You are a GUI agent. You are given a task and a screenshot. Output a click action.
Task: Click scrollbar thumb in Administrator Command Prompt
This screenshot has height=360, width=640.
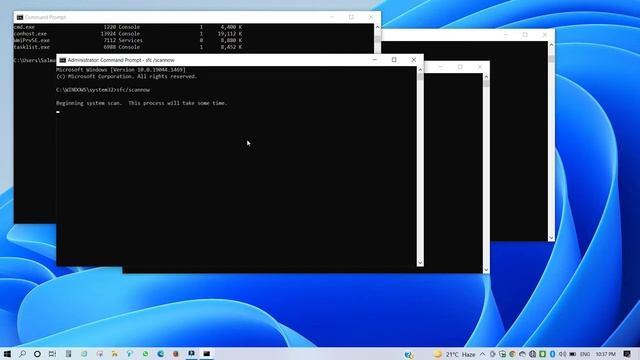point(420,77)
